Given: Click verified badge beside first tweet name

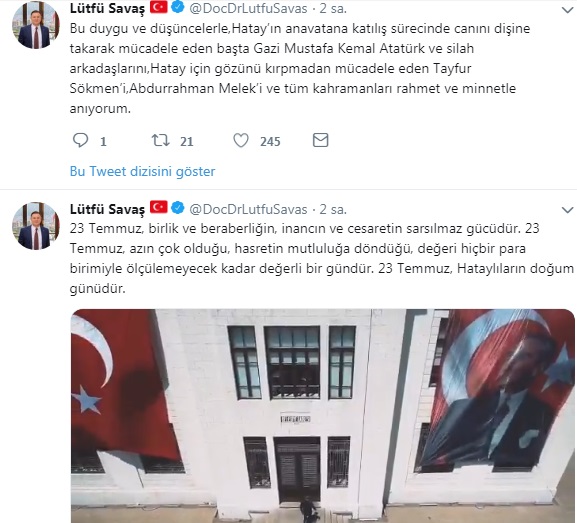Looking at the screenshot, I should click(178, 7).
